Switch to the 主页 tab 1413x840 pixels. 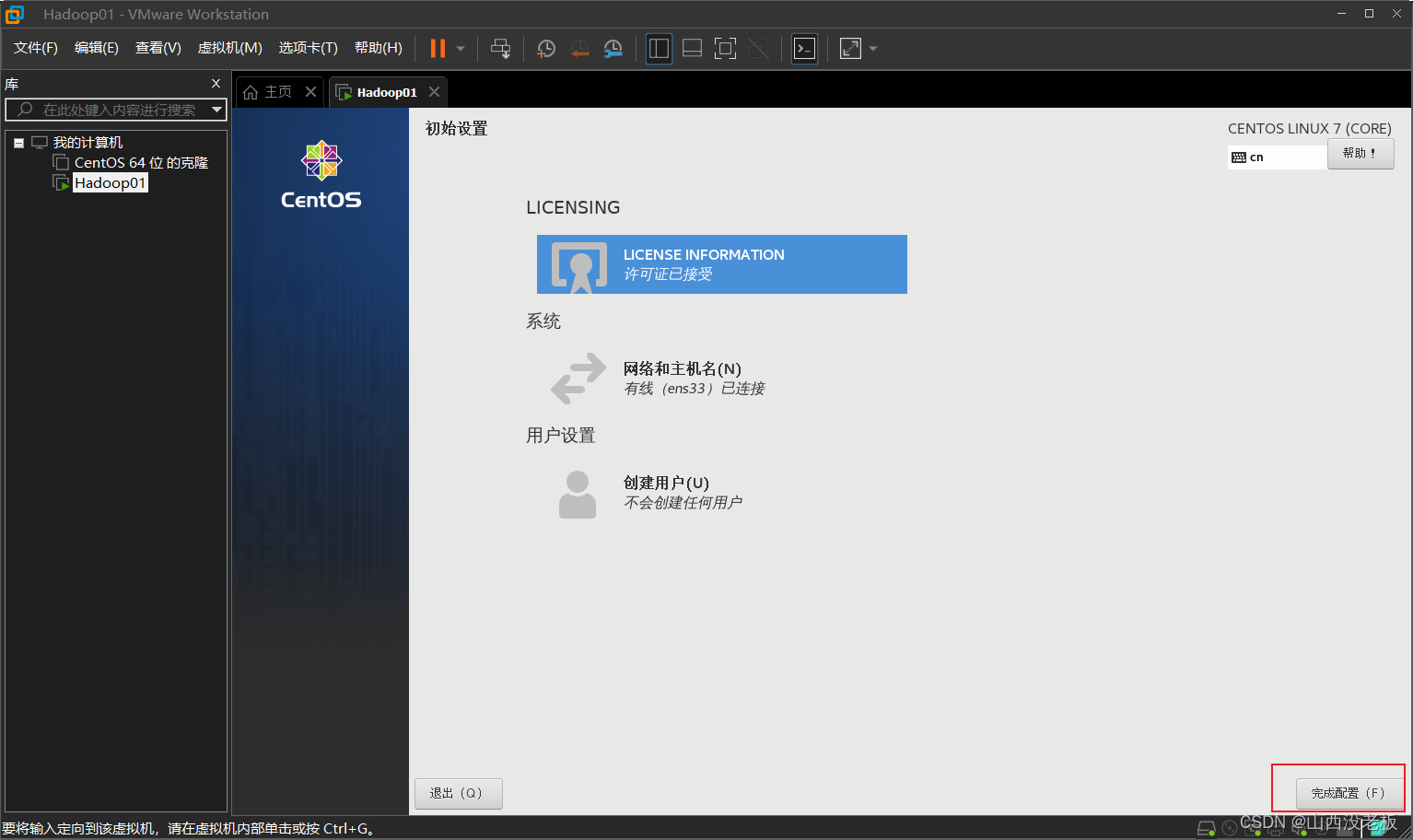coord(279,92)
